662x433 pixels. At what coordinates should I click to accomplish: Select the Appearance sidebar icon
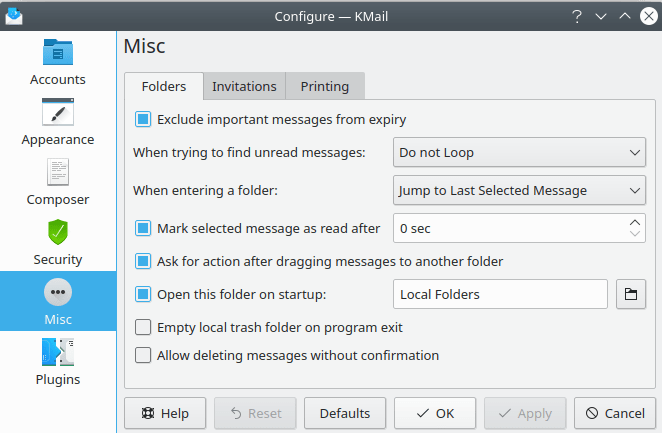pos(58,112)
